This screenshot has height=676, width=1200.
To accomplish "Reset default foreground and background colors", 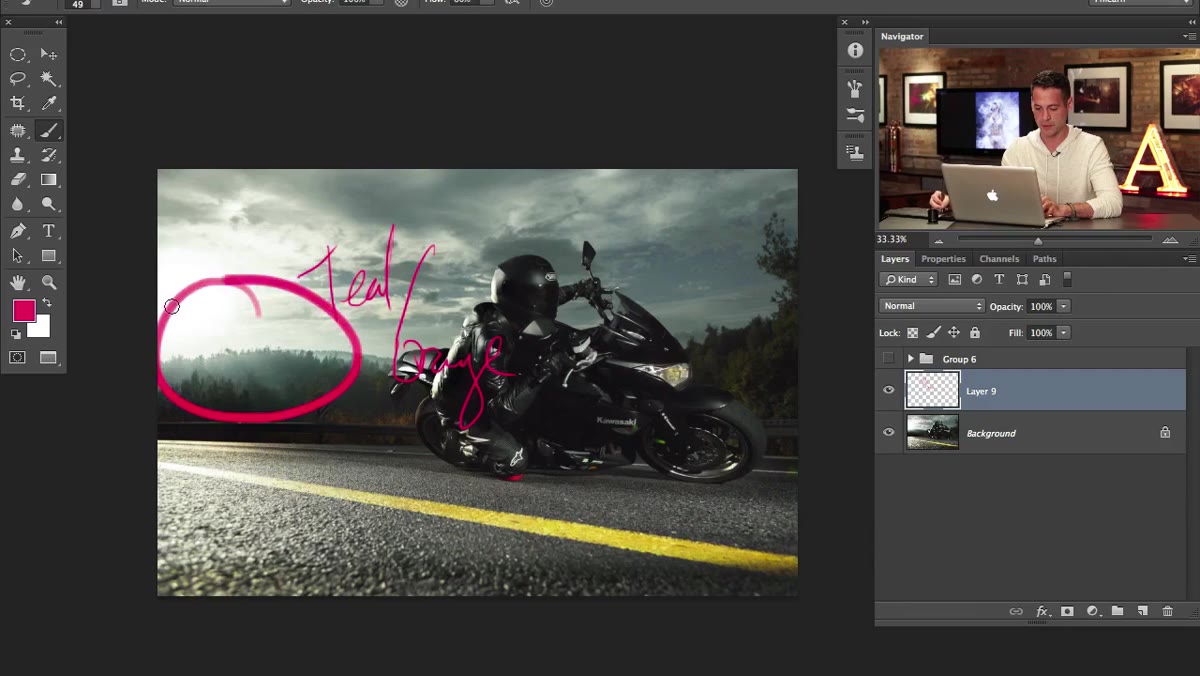I will click(16, 334).
